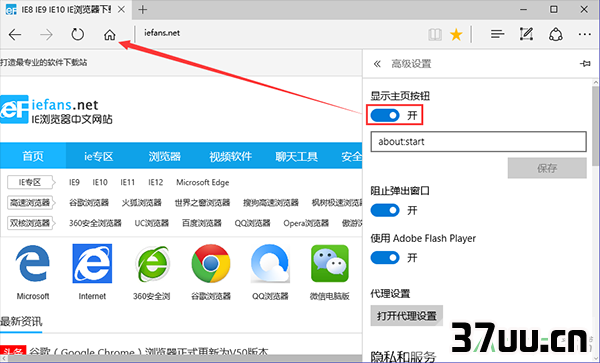Open the 微信电脑版 WeChat icon
This screenshot has height=363, width=600.
(x=330, y=264)
